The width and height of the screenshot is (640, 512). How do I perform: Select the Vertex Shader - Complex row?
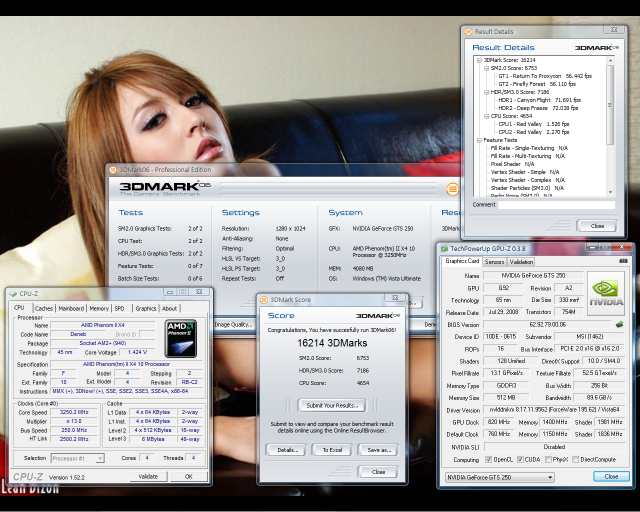(528, 180)
